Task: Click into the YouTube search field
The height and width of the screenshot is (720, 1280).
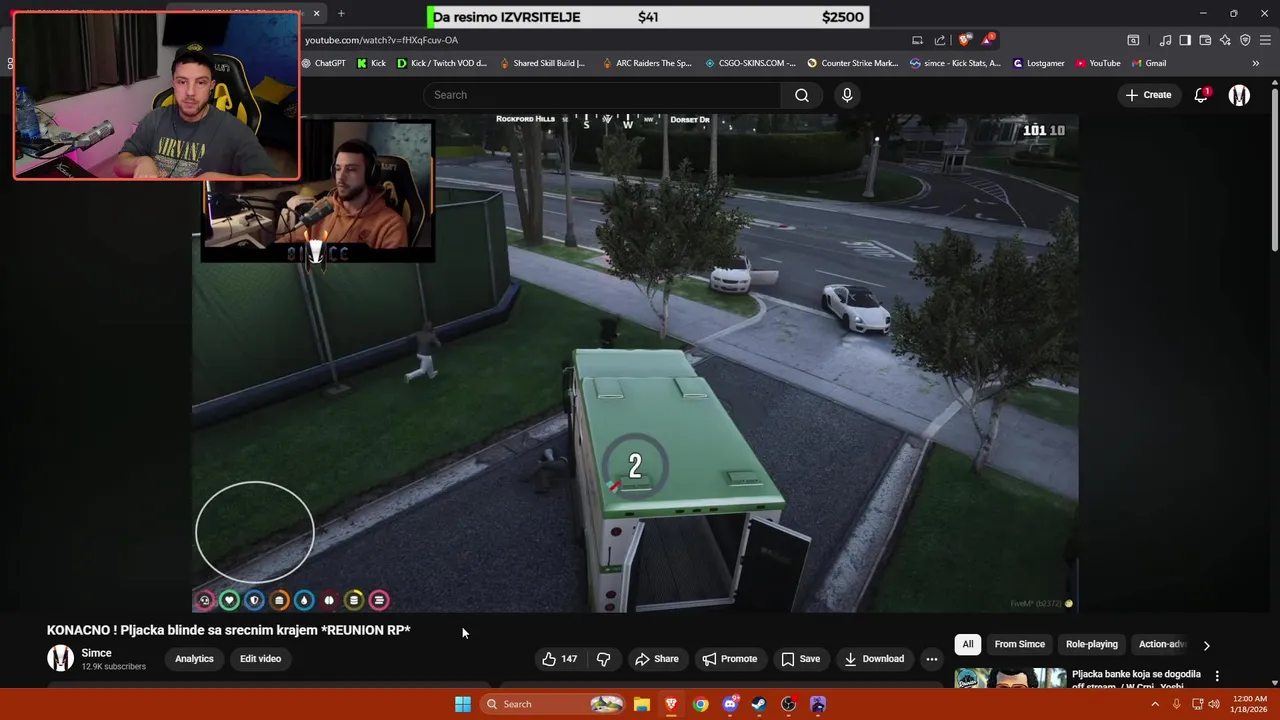Action: 603,95
